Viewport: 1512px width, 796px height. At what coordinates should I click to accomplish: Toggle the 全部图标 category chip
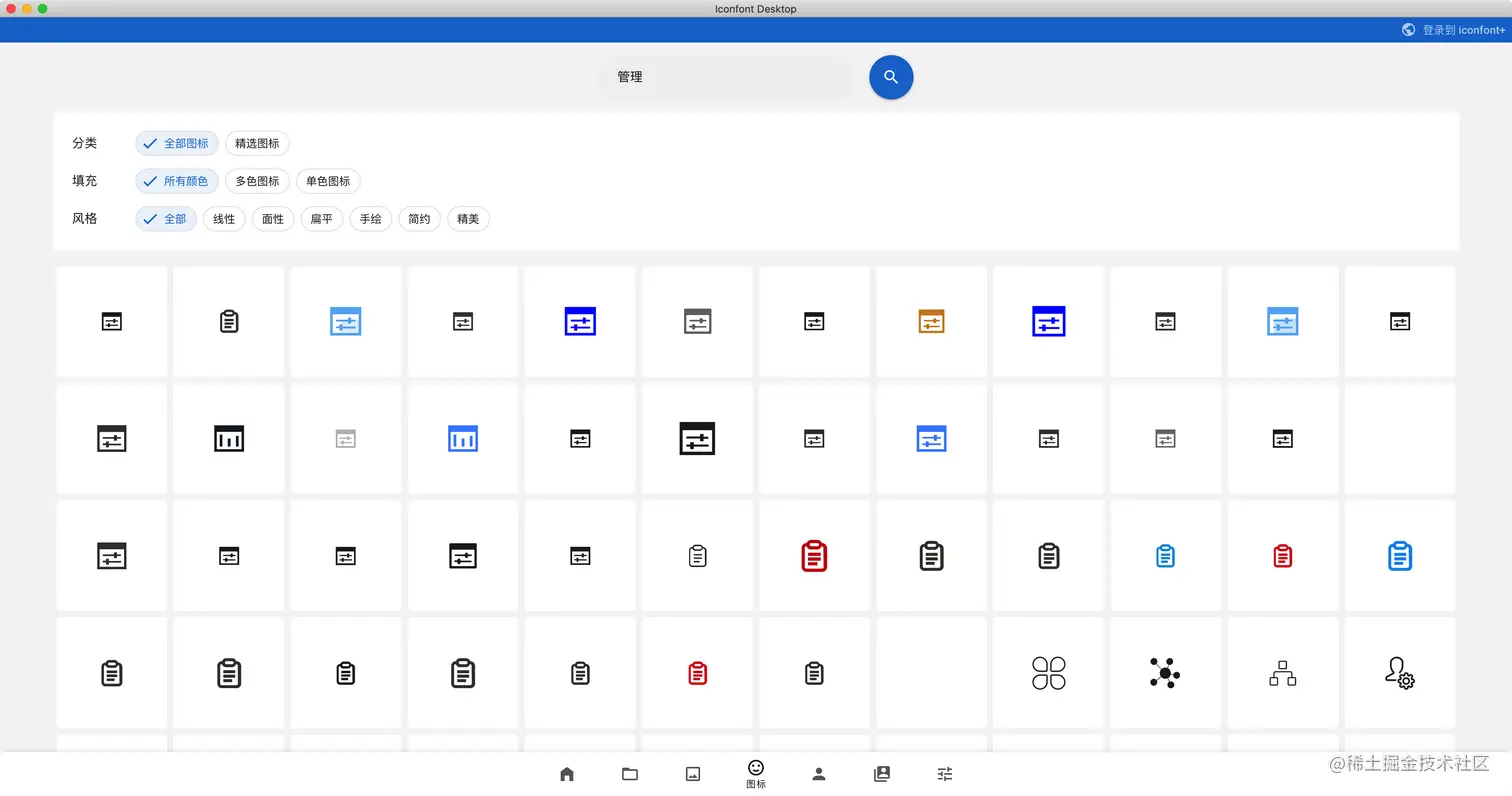(177, 143)
